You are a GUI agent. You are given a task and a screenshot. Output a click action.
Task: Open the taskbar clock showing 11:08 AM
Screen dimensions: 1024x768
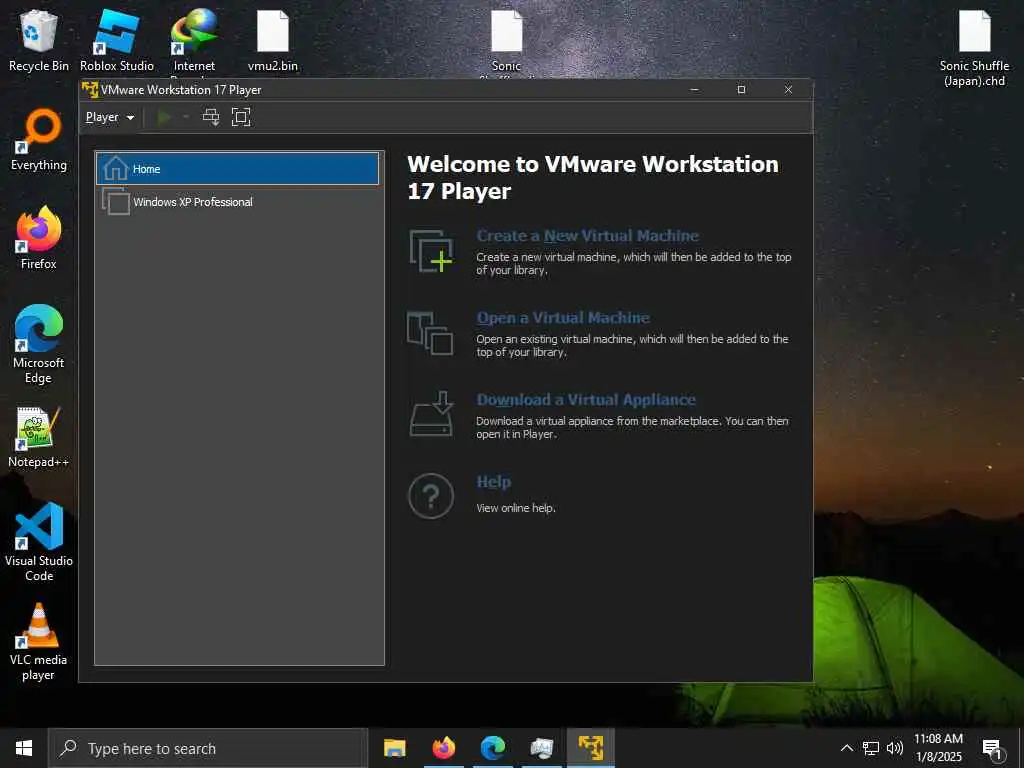(938, 748)
